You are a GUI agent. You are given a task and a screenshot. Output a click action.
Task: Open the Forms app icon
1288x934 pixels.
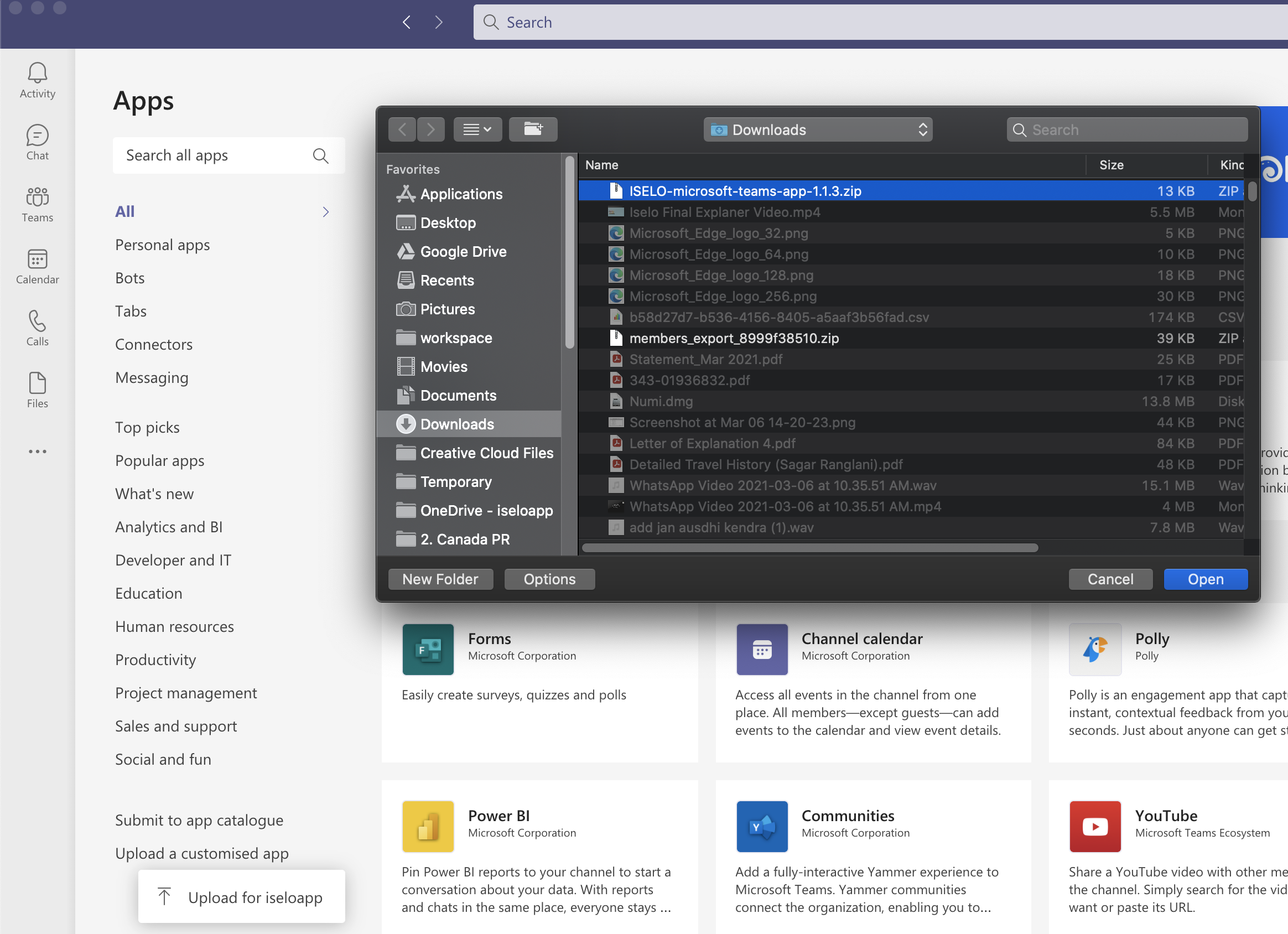point(428,650)
